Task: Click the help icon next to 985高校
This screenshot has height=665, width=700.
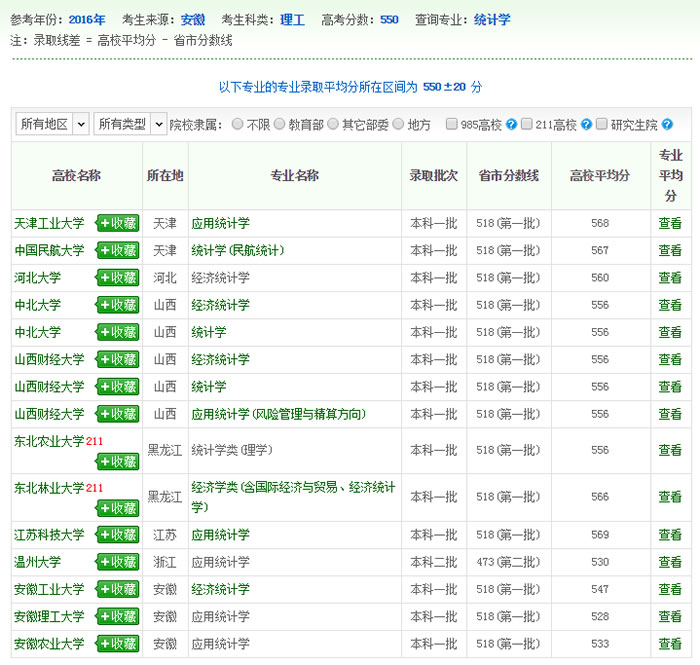Action: [512, 125]
